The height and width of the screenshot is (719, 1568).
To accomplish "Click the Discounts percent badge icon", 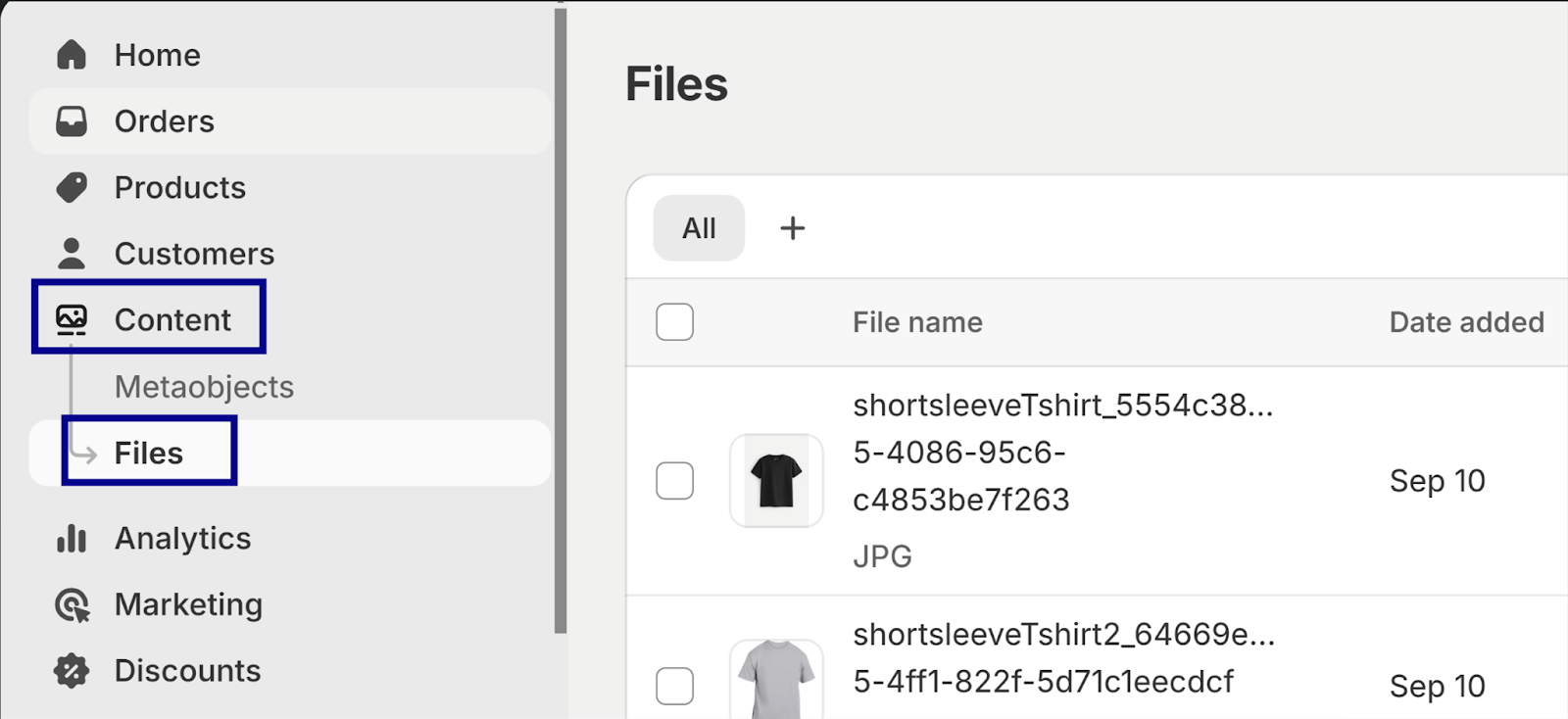I will (72, 671).
